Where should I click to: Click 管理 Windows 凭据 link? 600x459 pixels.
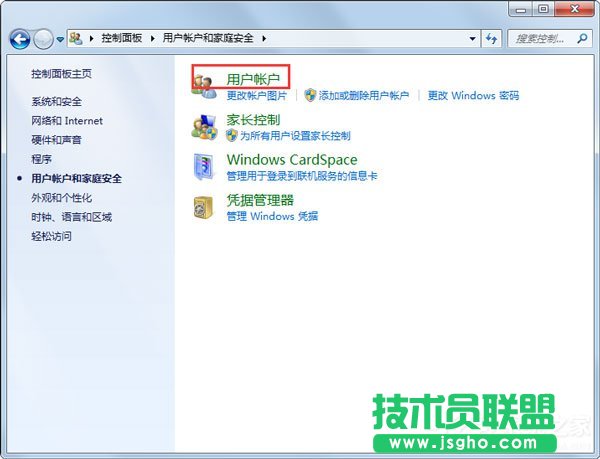(x=272, y=216)
